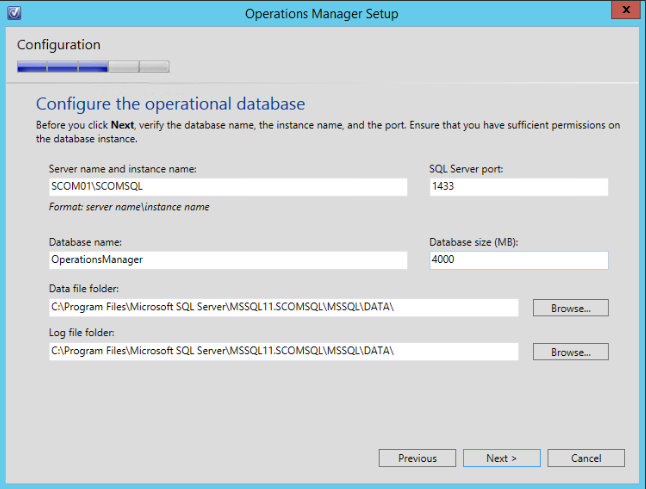Click the Database size (MB) field
Image resolution: width=646 pixels, height=489 pixels.
tap(518, 260)
